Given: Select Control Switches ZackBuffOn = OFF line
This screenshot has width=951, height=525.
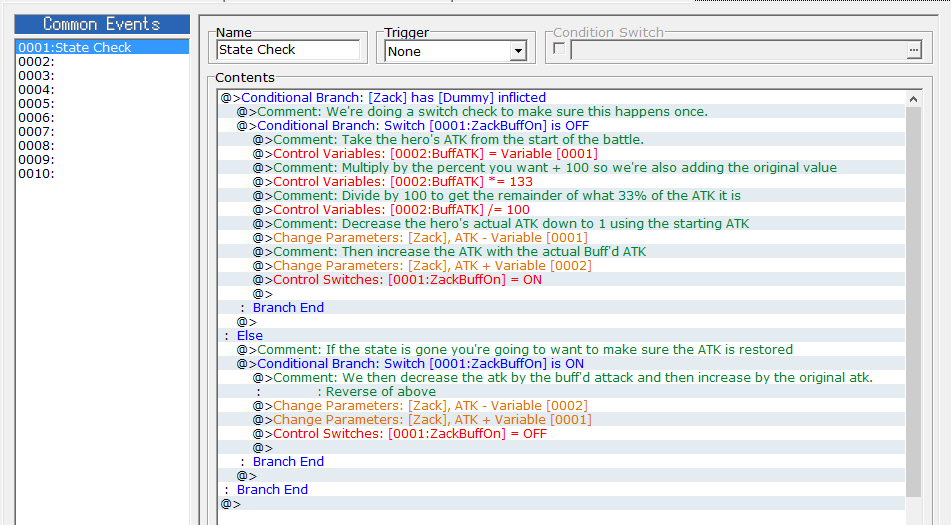Looking at the screenshot, I should coord(409,434).
